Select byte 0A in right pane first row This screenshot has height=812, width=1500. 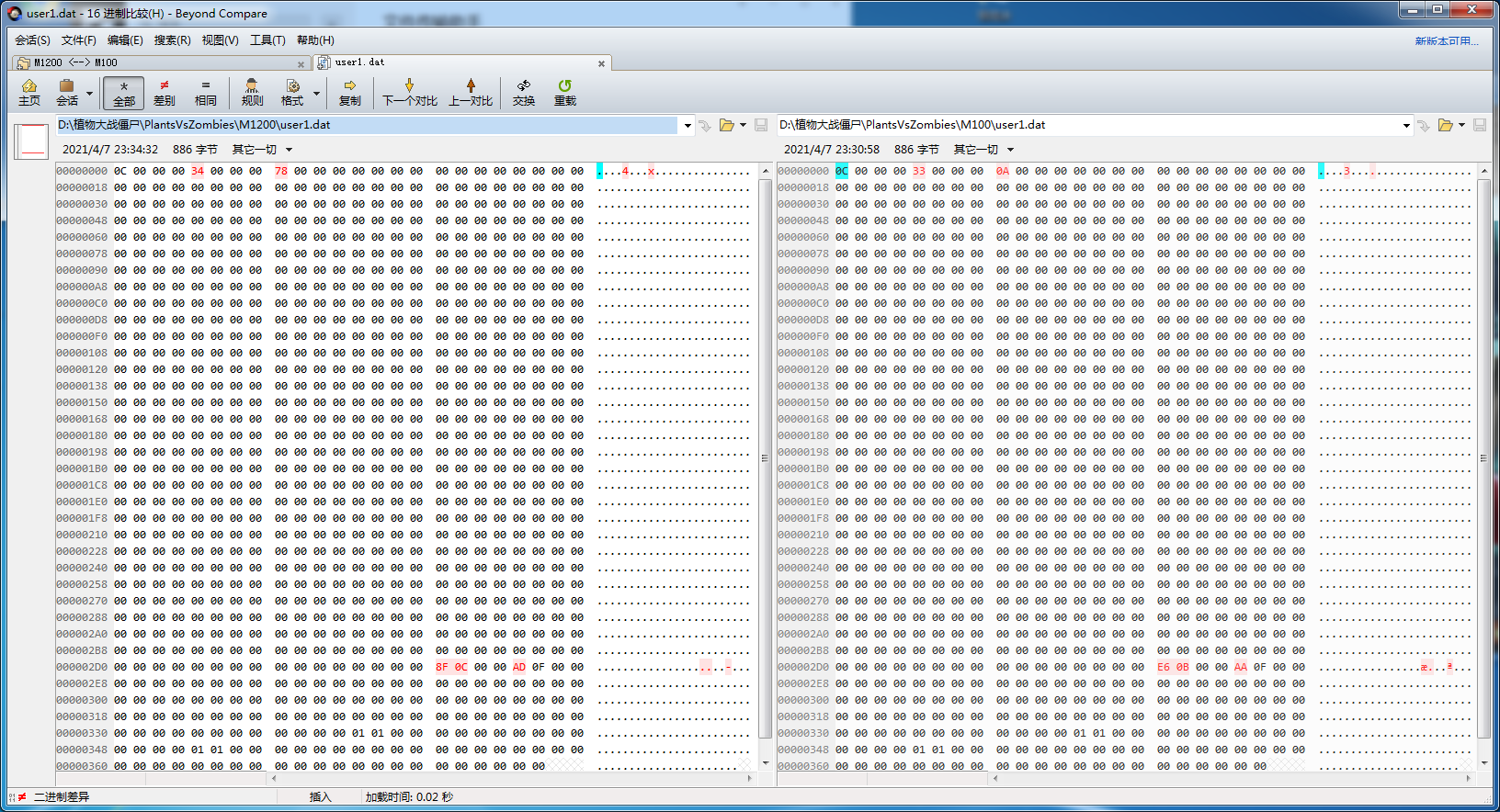[1003, 171]
